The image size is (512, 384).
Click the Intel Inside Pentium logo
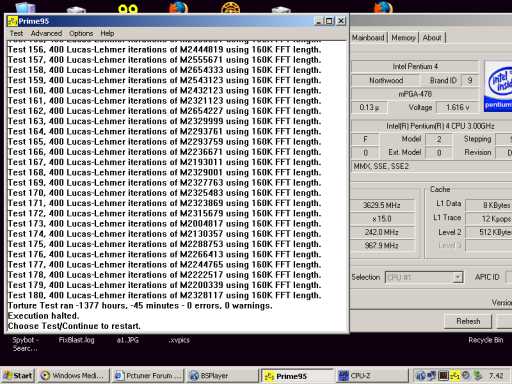coord(499,86)
